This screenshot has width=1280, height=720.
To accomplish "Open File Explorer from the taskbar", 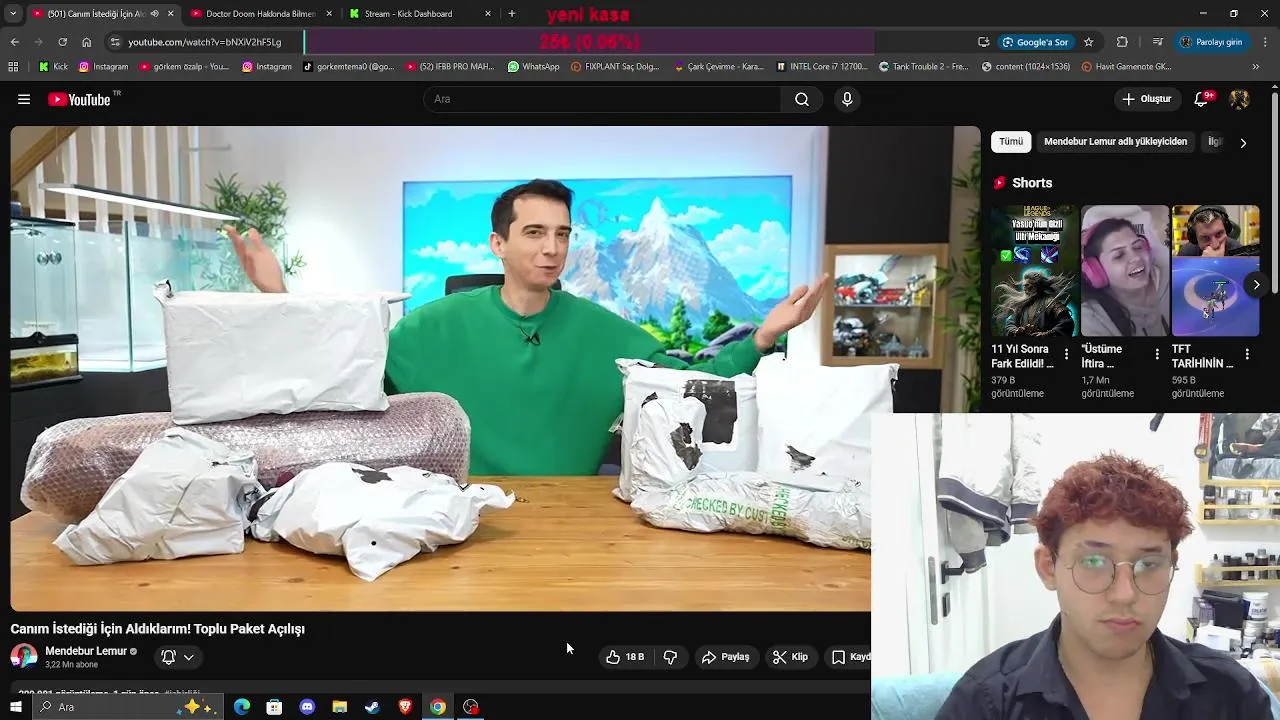I will [x=340, y=707].
